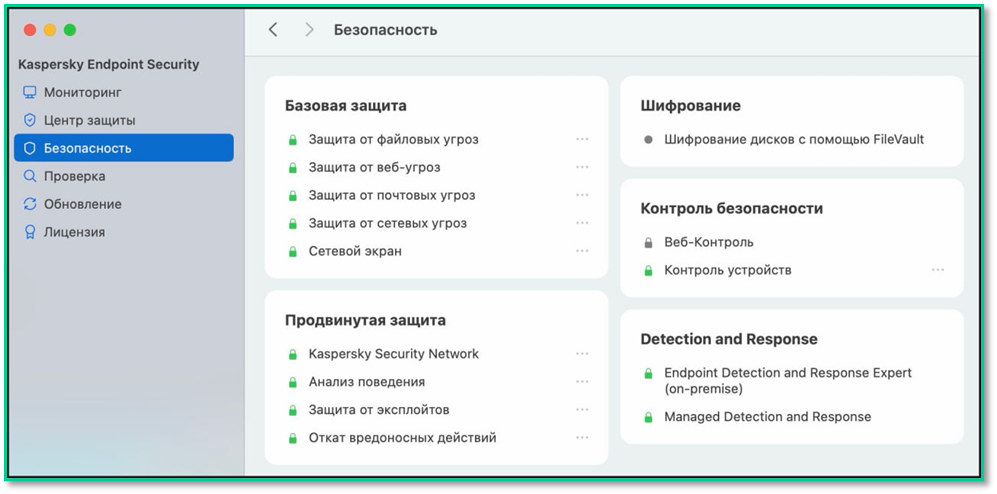Click lock icon beside Защита от веб-угроз
Screen dimensions: 997x494
click(x=292, y=168)
